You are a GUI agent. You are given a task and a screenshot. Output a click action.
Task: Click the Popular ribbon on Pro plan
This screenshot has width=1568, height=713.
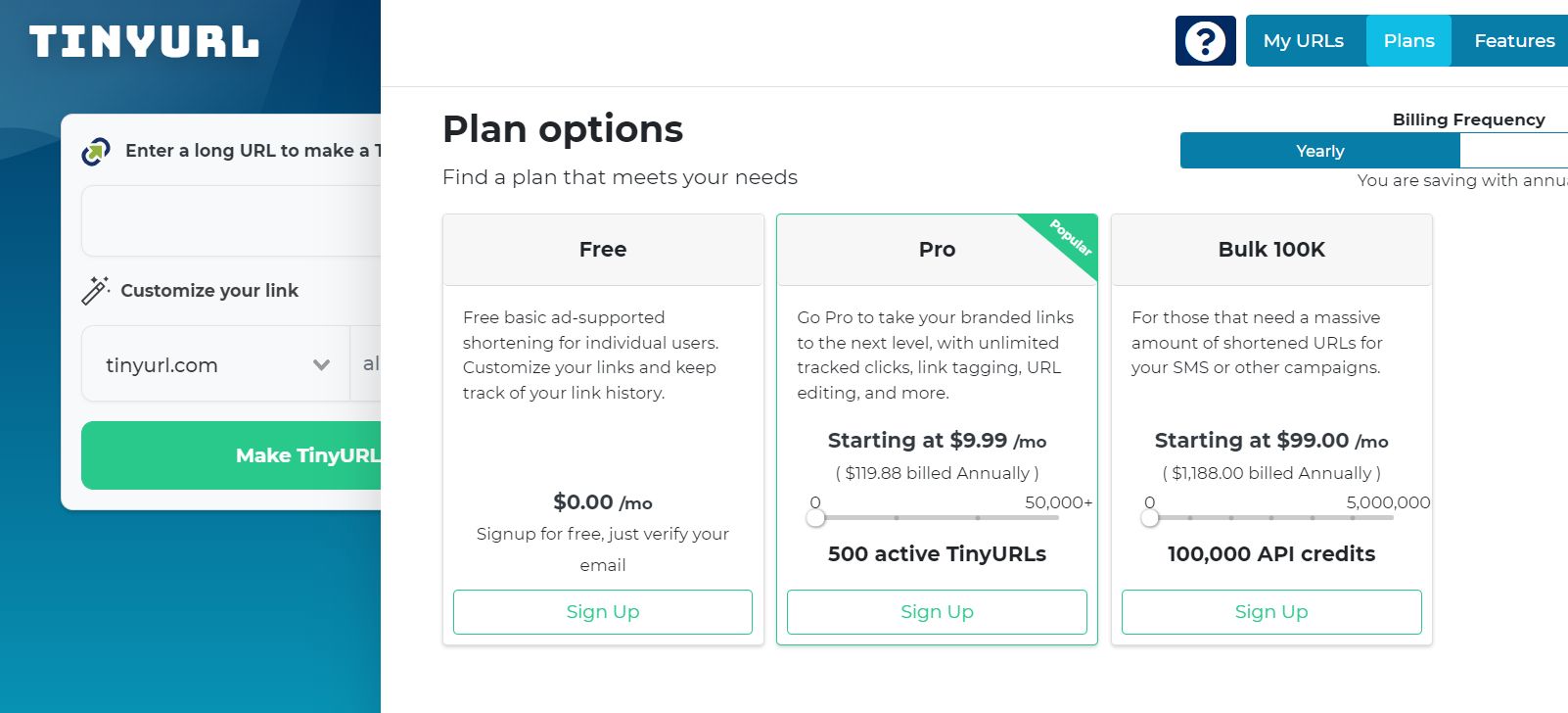(1071, 238)
